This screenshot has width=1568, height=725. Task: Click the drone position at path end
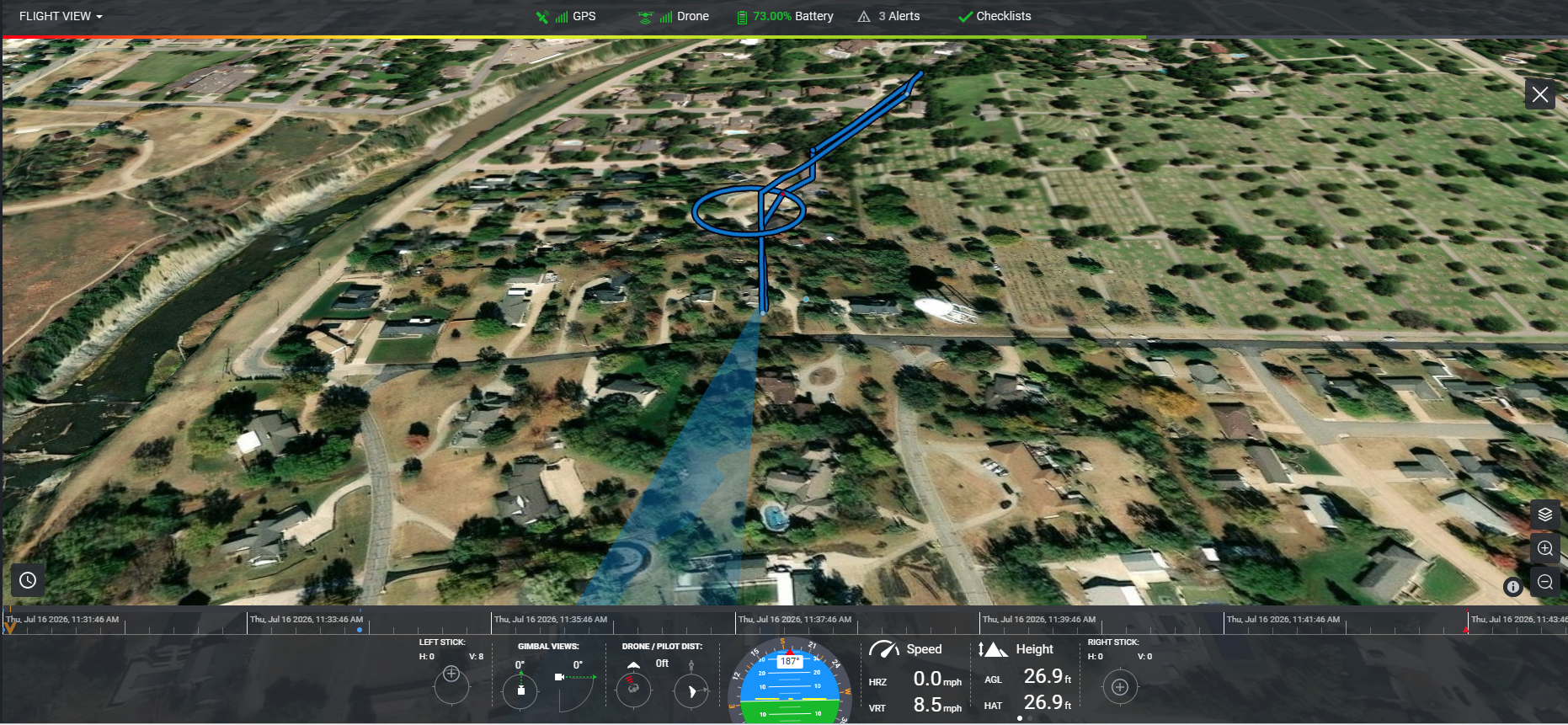pyautogui.click(x=763, y=312)
